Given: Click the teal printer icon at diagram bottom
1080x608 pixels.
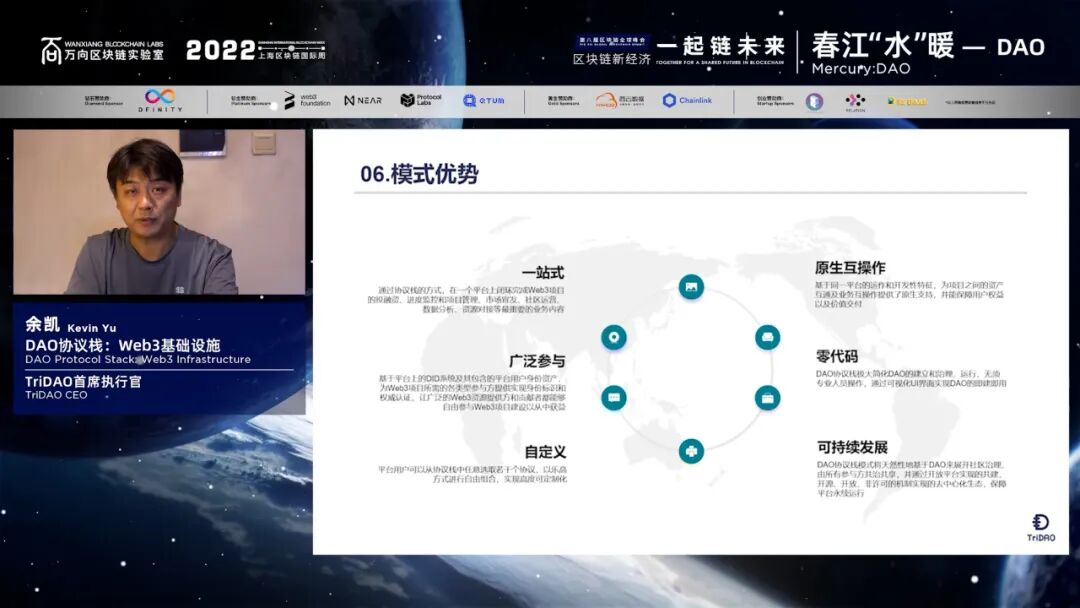Looking at the screenshot, I should click(692, 450).
